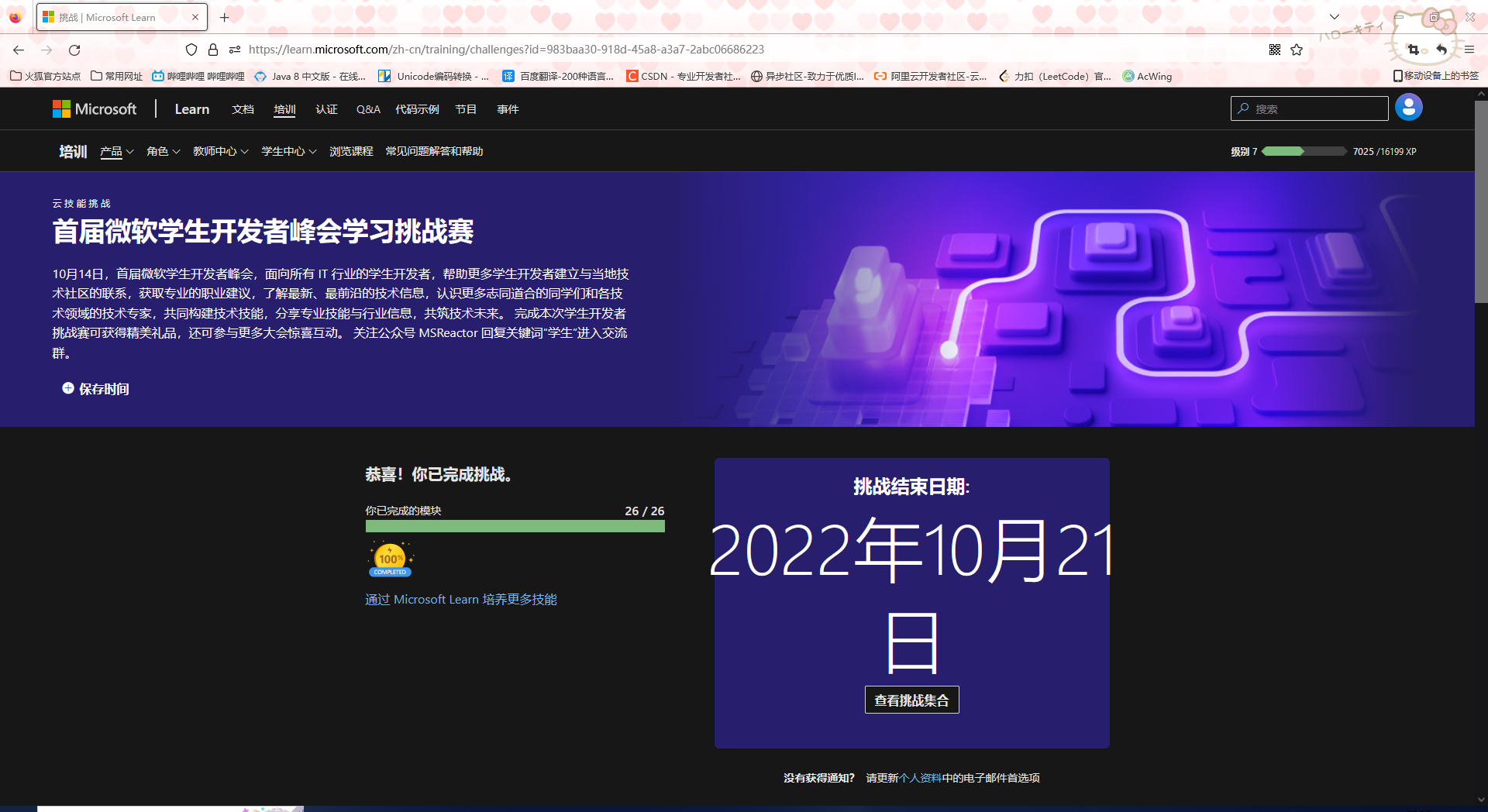This screenshot has width=1488, height=812.
Task: Click the Microsoft logo
Action: pyautogui.click(x=95, y=109)
